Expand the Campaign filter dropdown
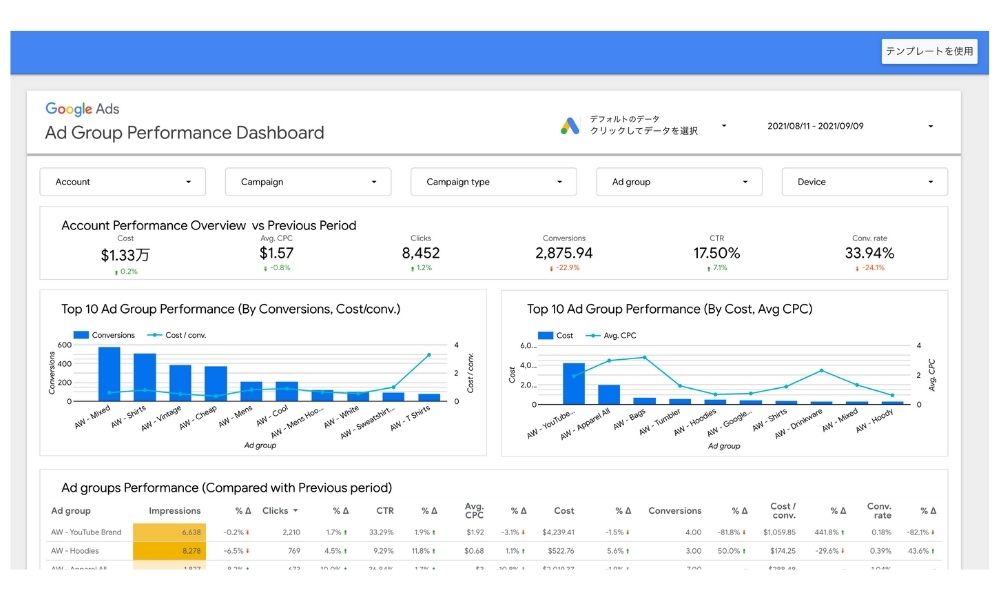The image size is (1000, 600). tap(308, 182)
